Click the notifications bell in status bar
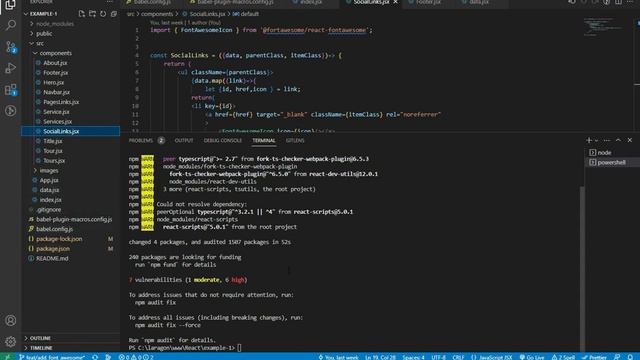 click(630, 357)
